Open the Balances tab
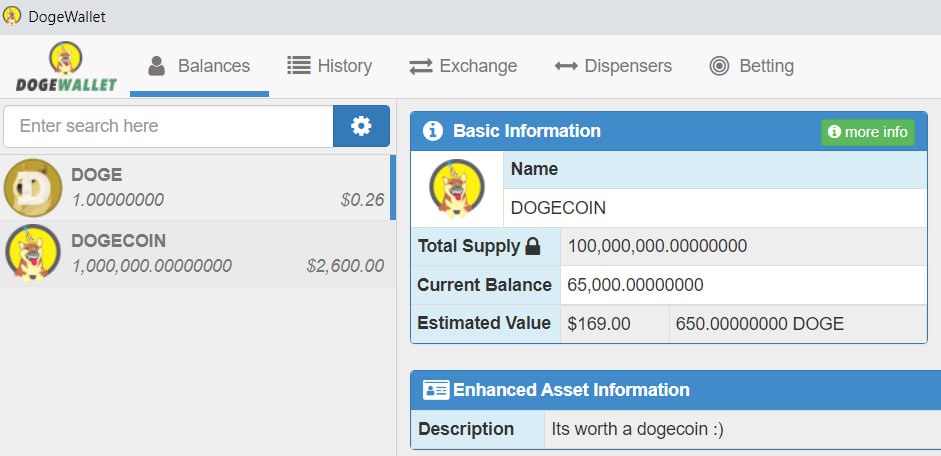This screenshot has width=941, height=456. coord(199,66)
